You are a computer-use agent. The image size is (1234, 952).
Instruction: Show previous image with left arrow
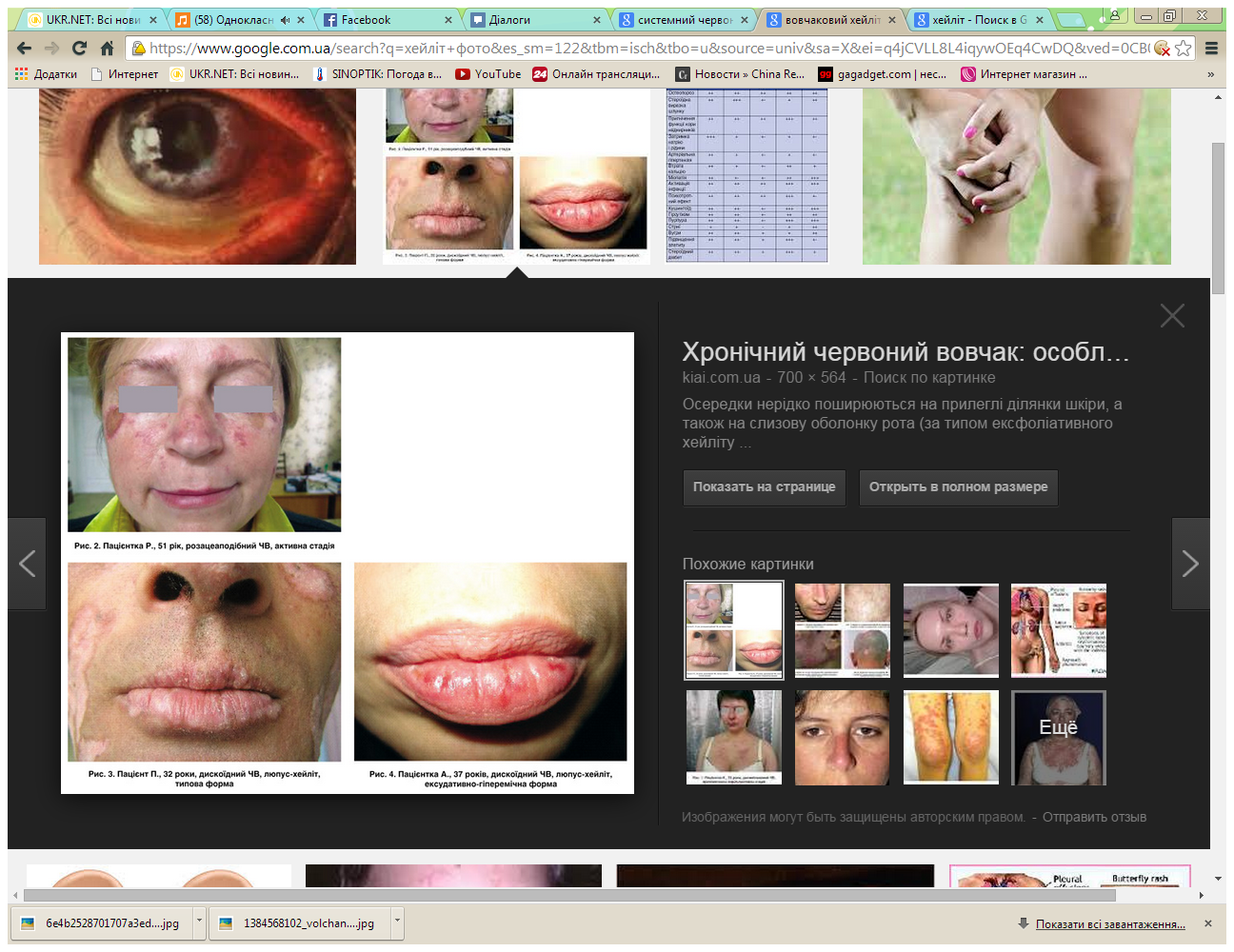[27, 564]
